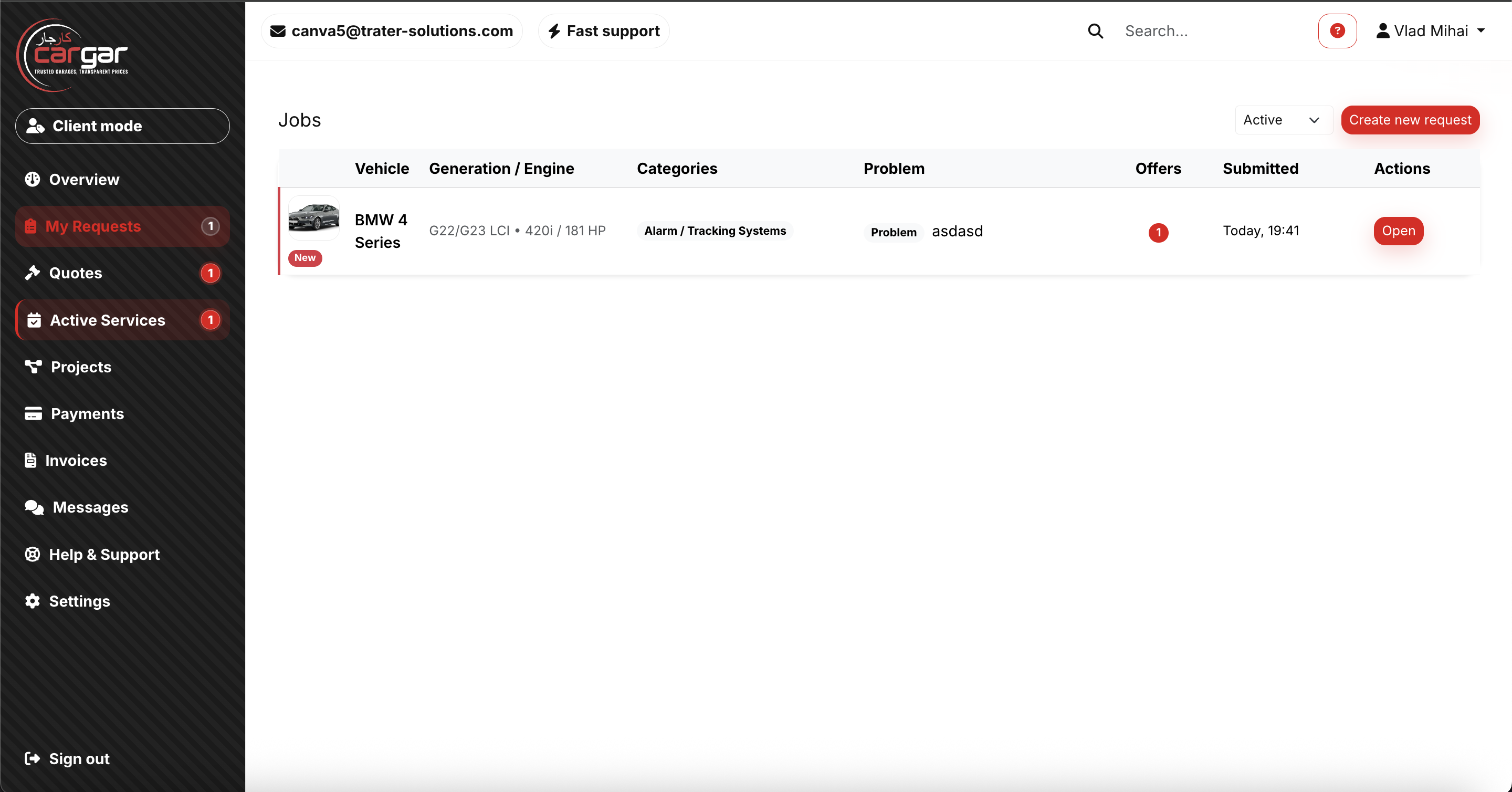Image resolution: width=1512 pixels, height=792 pixels.
Task: Click the search magnifier icon
Action: tap(1095, 30)
